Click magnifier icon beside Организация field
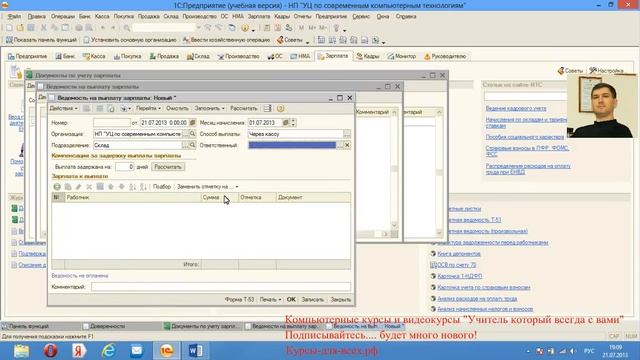This screenshot has height=360, width=640. tap(193, 134)
